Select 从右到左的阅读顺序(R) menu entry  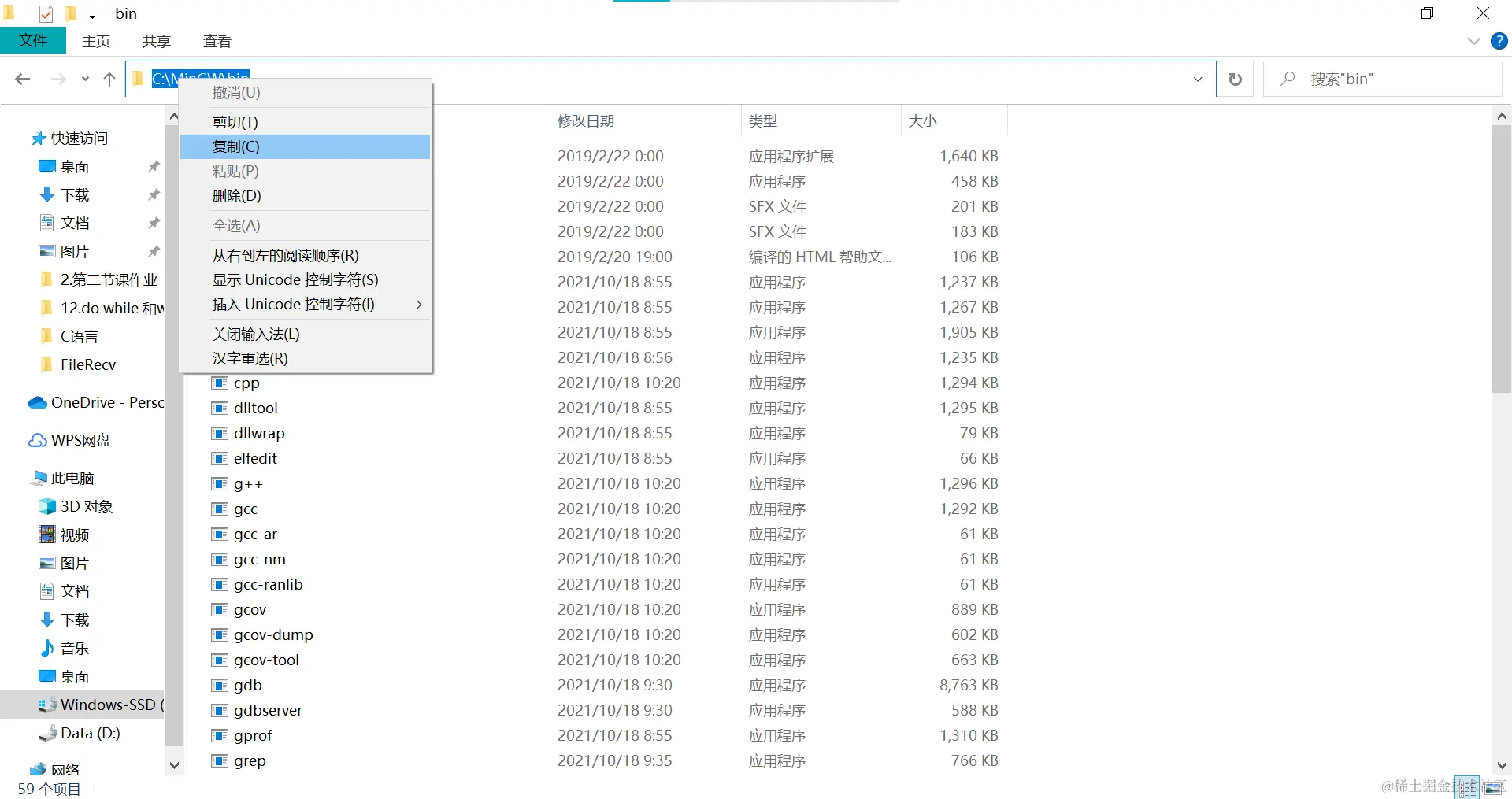(x=306, y=256)
